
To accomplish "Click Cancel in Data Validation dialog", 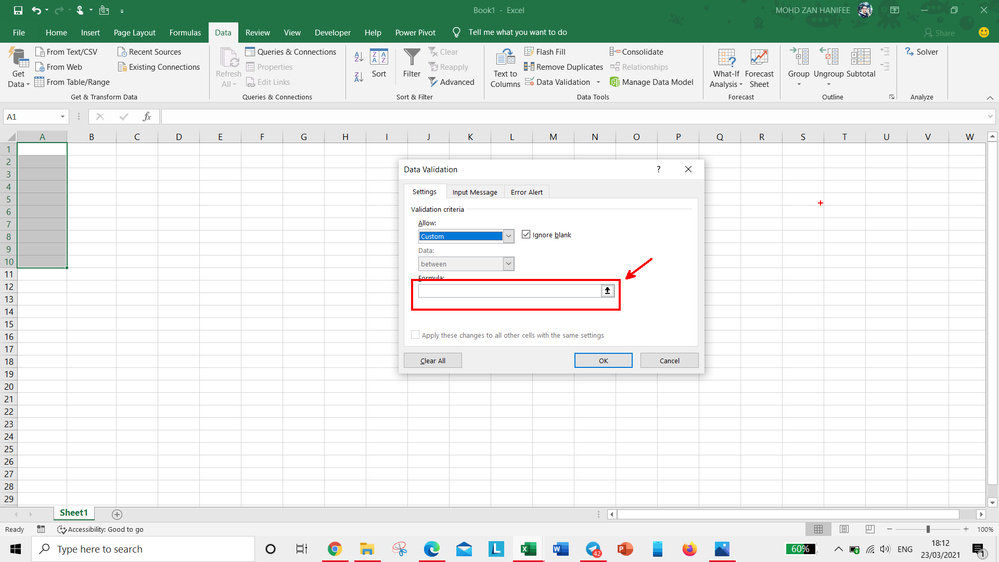I will point(669,361).
